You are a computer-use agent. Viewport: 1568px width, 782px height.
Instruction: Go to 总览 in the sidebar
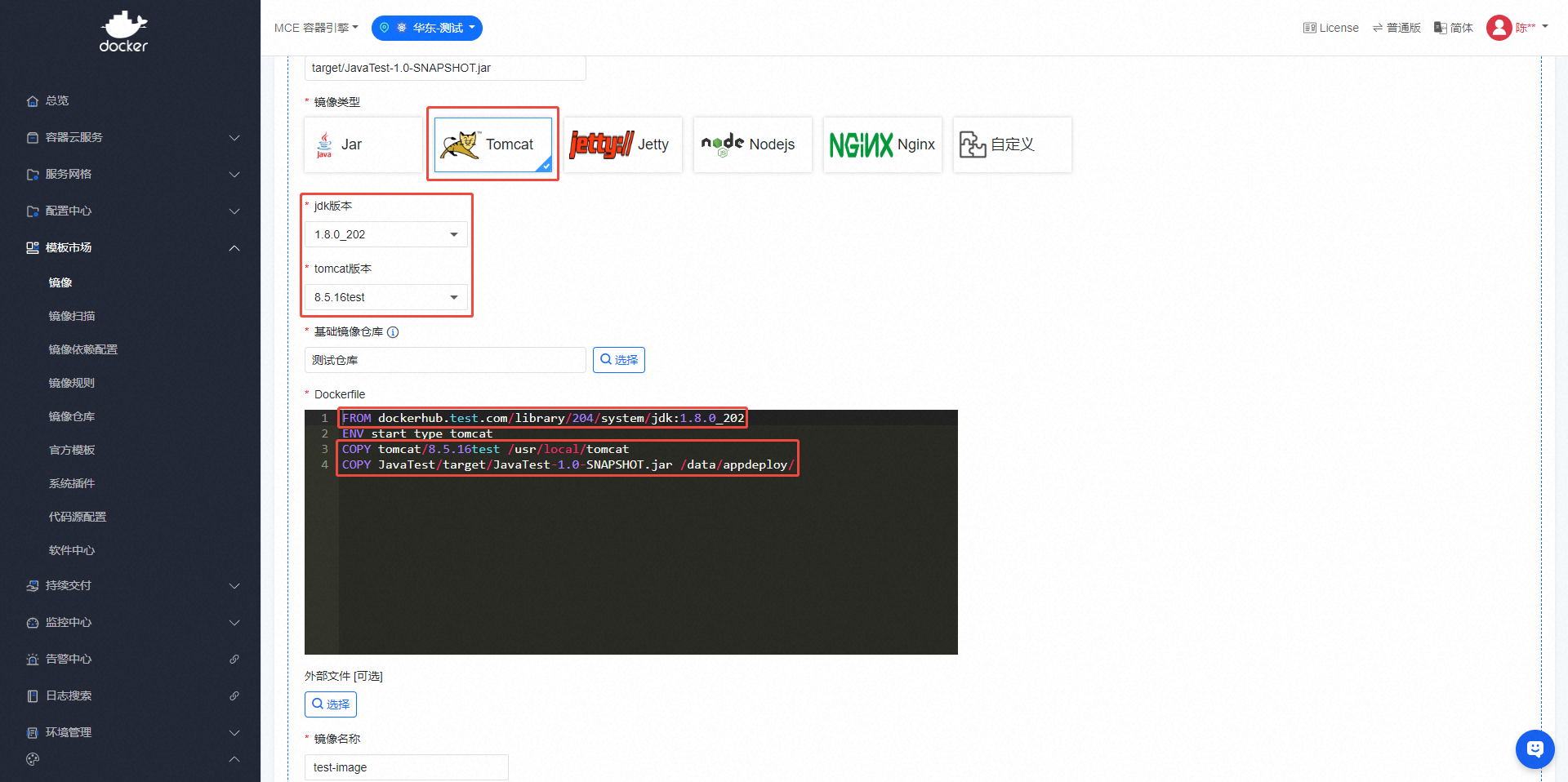coord(57,100)
